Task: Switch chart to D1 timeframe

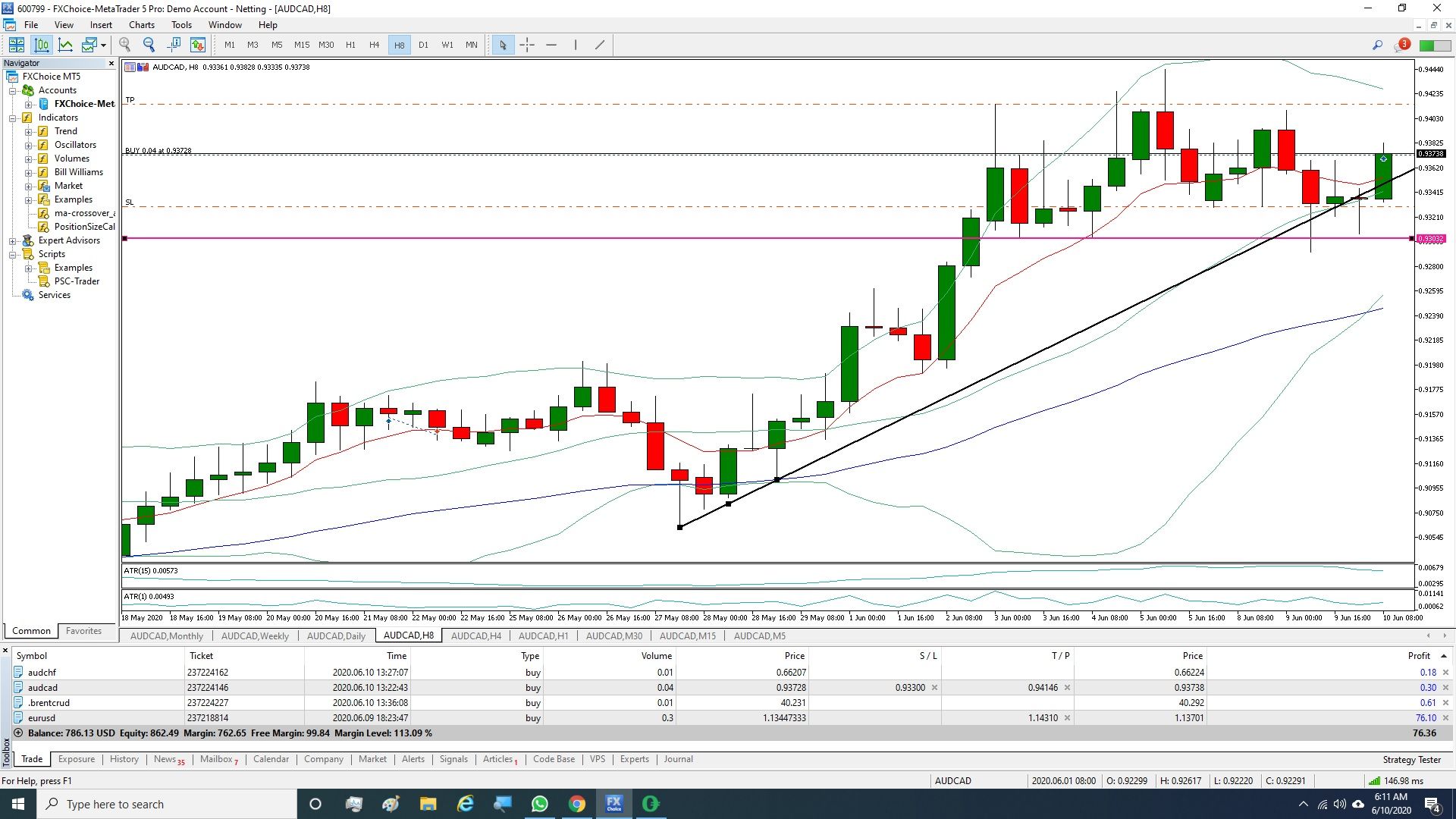Action: 423,45
